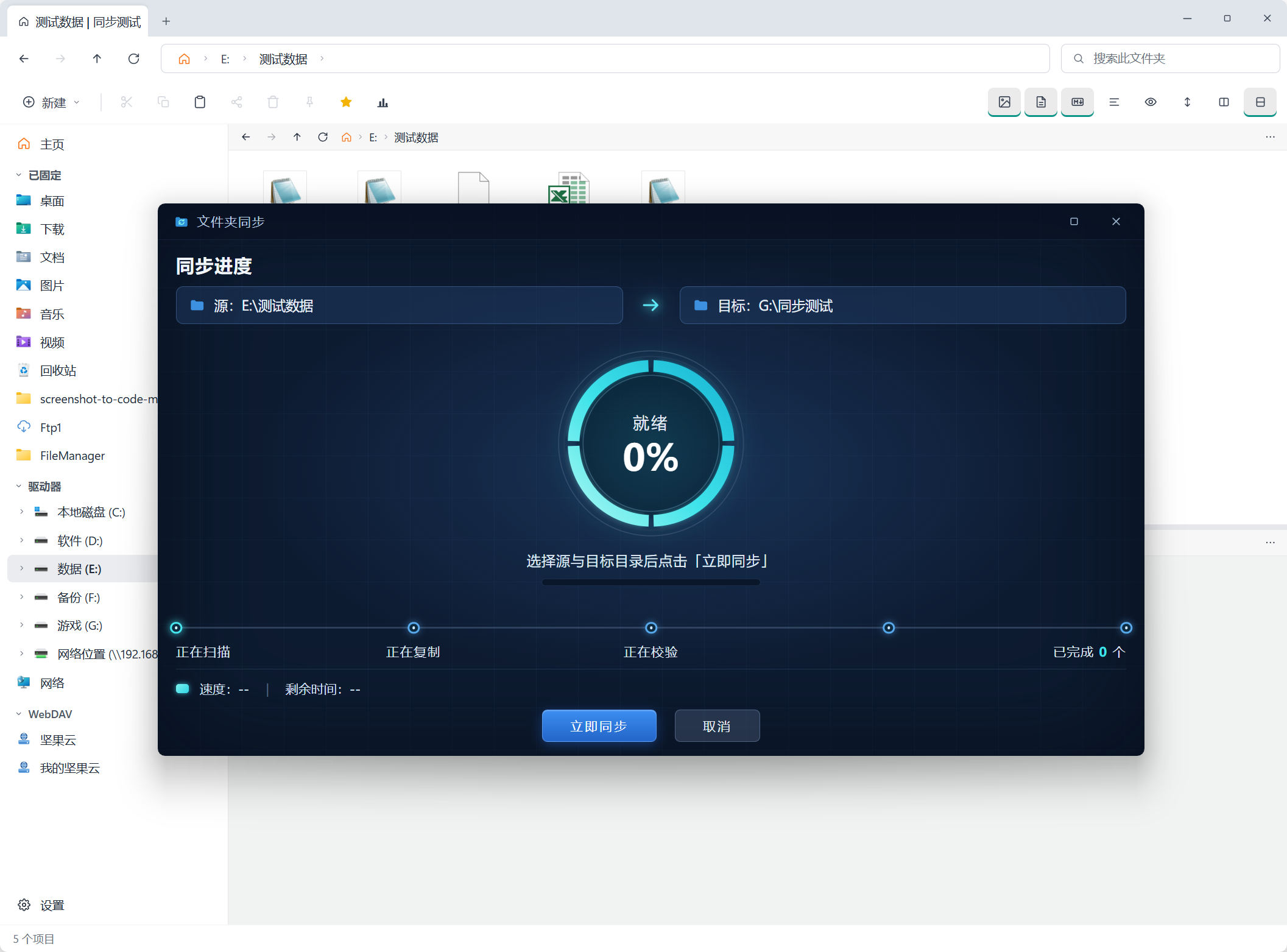Toggle the horizontal split pane button
Image resolution: width=1287 pixels, height=952 pixels.
[1260, 102]
